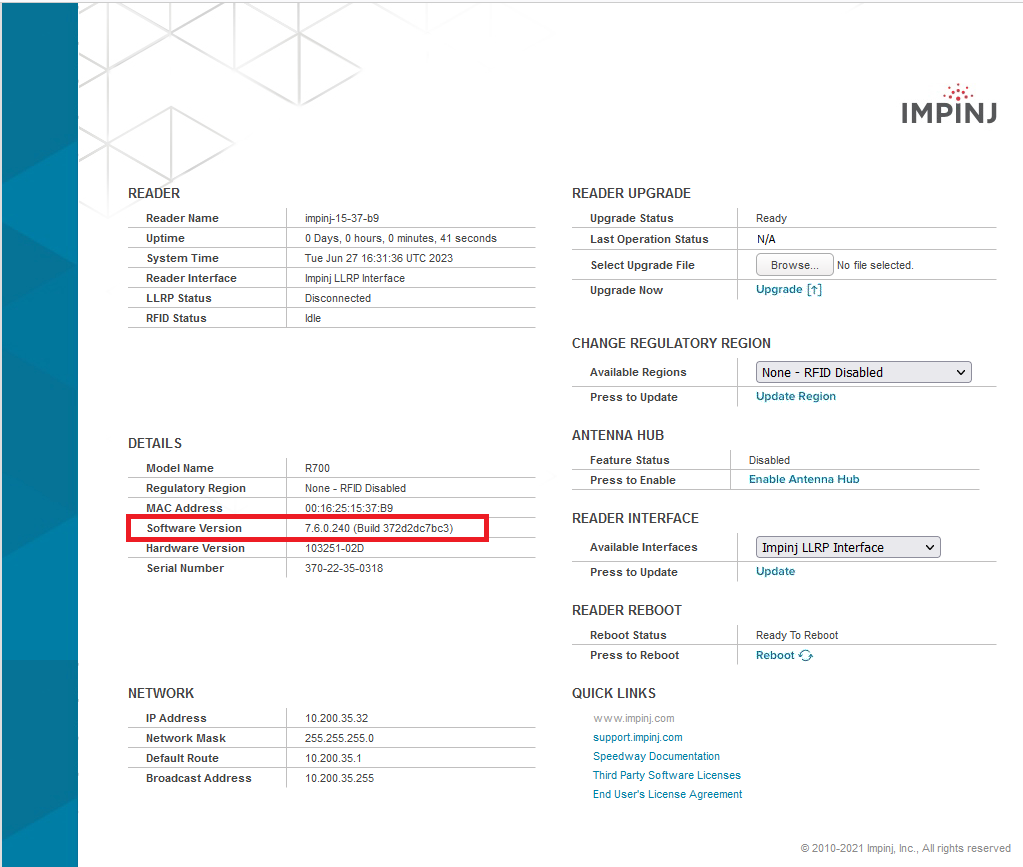Image resolution: width=1023 pixels, height=867 pixels.
Task: Click the Update Region link
Action: pyautogui.click(x=795, y=396)
